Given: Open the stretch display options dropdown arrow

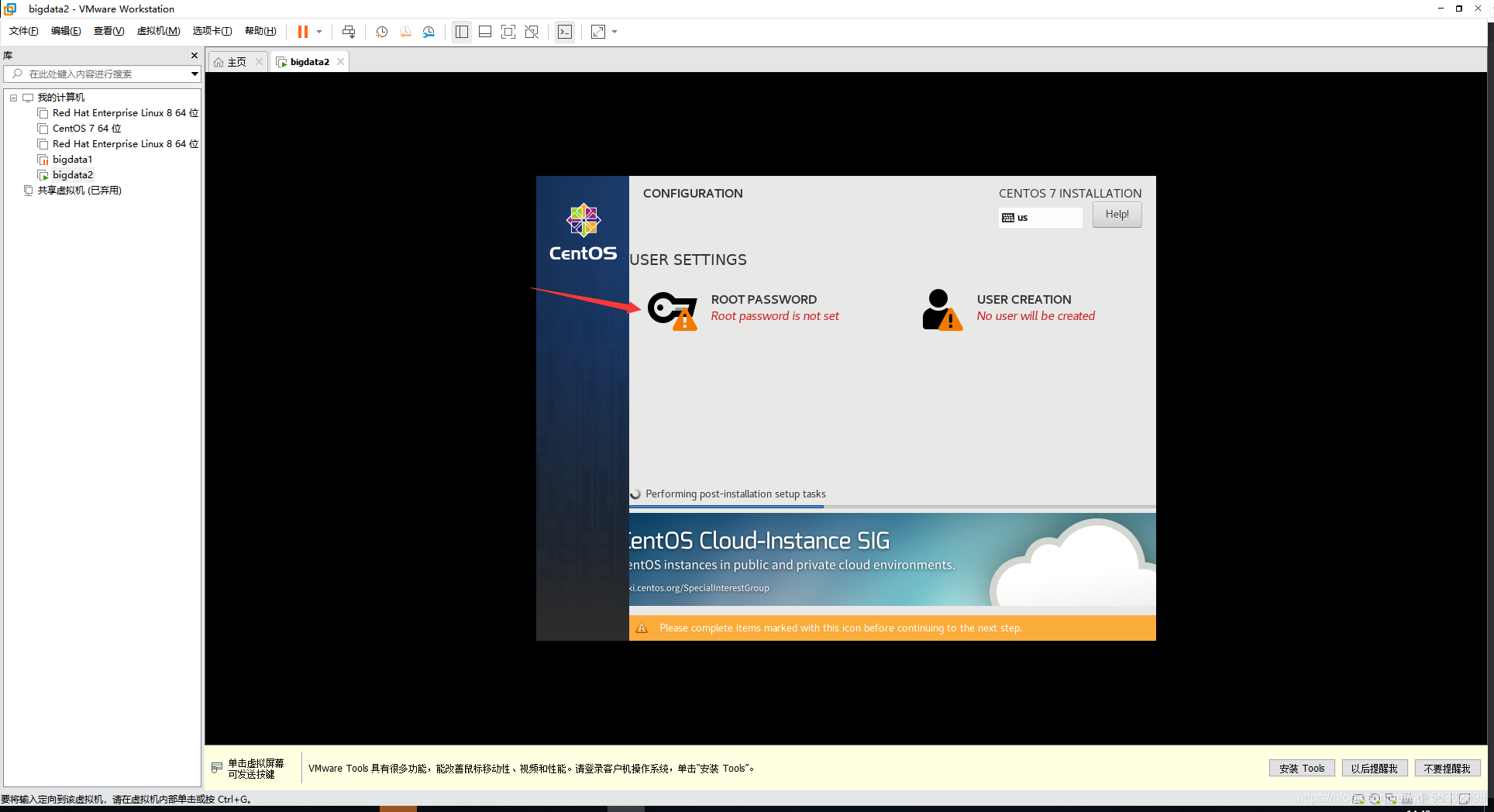Looking at the screenshot, I should pos(614,32).
